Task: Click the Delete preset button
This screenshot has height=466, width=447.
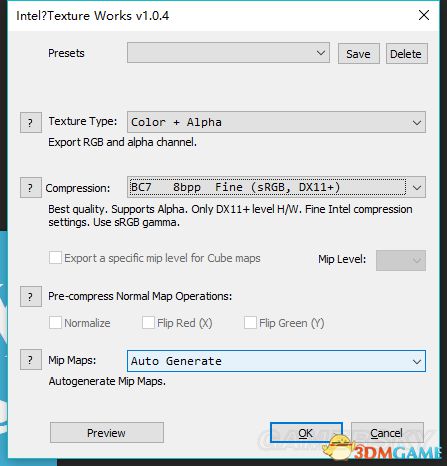Action: tap(406, 53)
